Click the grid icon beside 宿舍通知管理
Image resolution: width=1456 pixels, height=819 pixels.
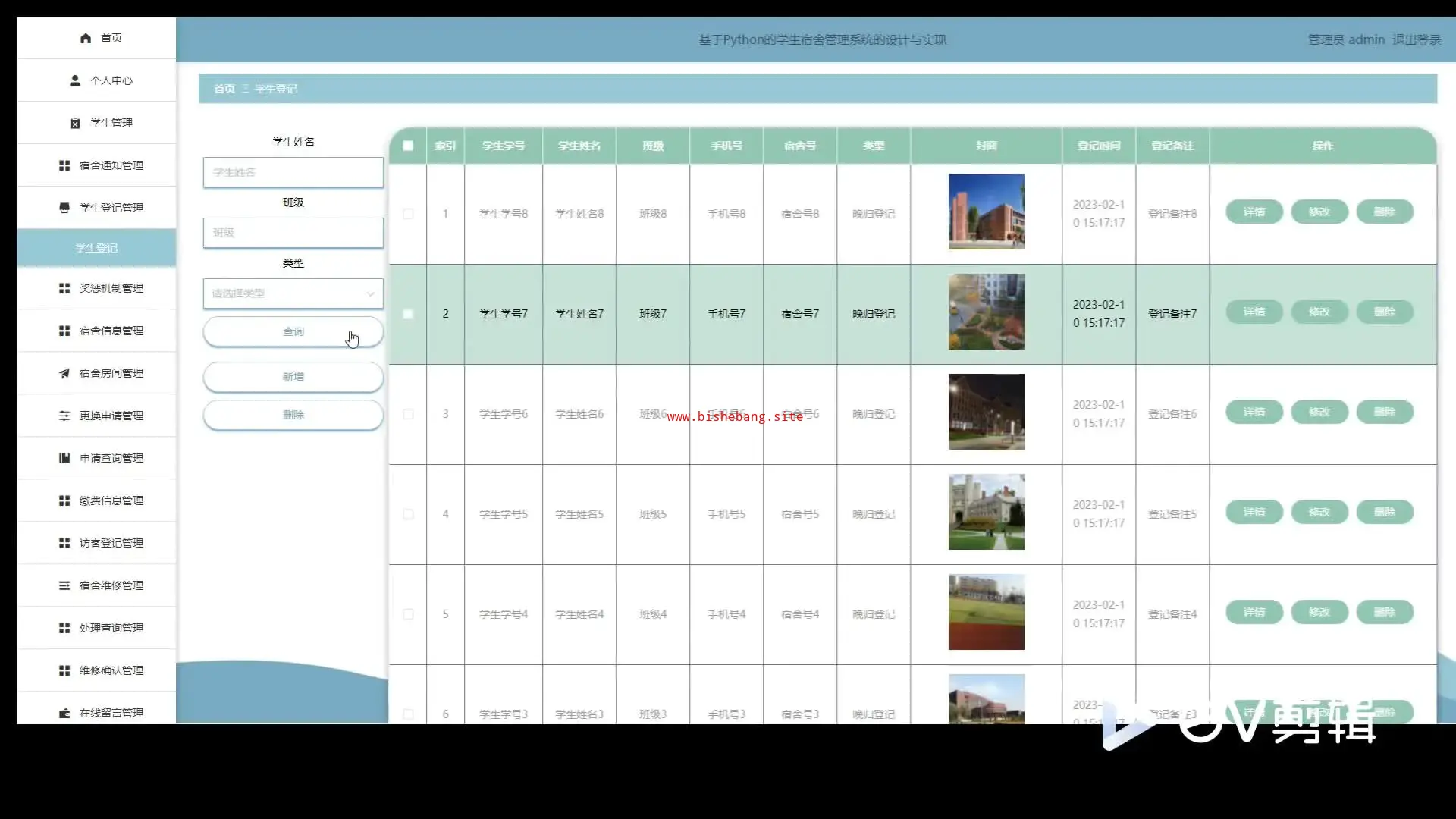pos(64,165)
